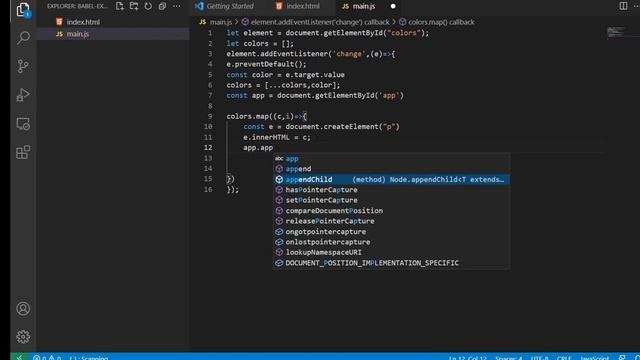Viewport: 640px width, 360px height.
Task: Switch to Getting Started tab
Action: point(224,6)
